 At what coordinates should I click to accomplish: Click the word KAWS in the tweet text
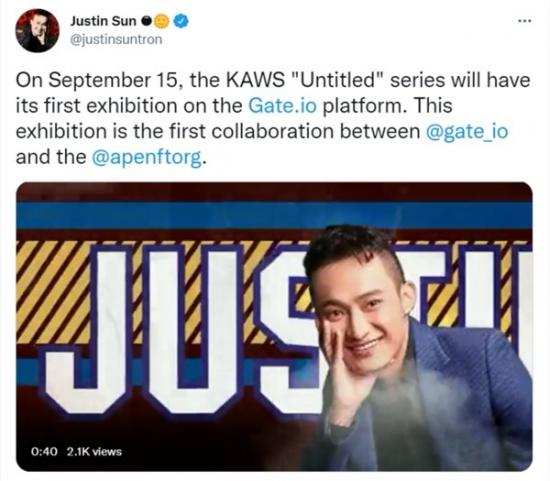(255, 80)
